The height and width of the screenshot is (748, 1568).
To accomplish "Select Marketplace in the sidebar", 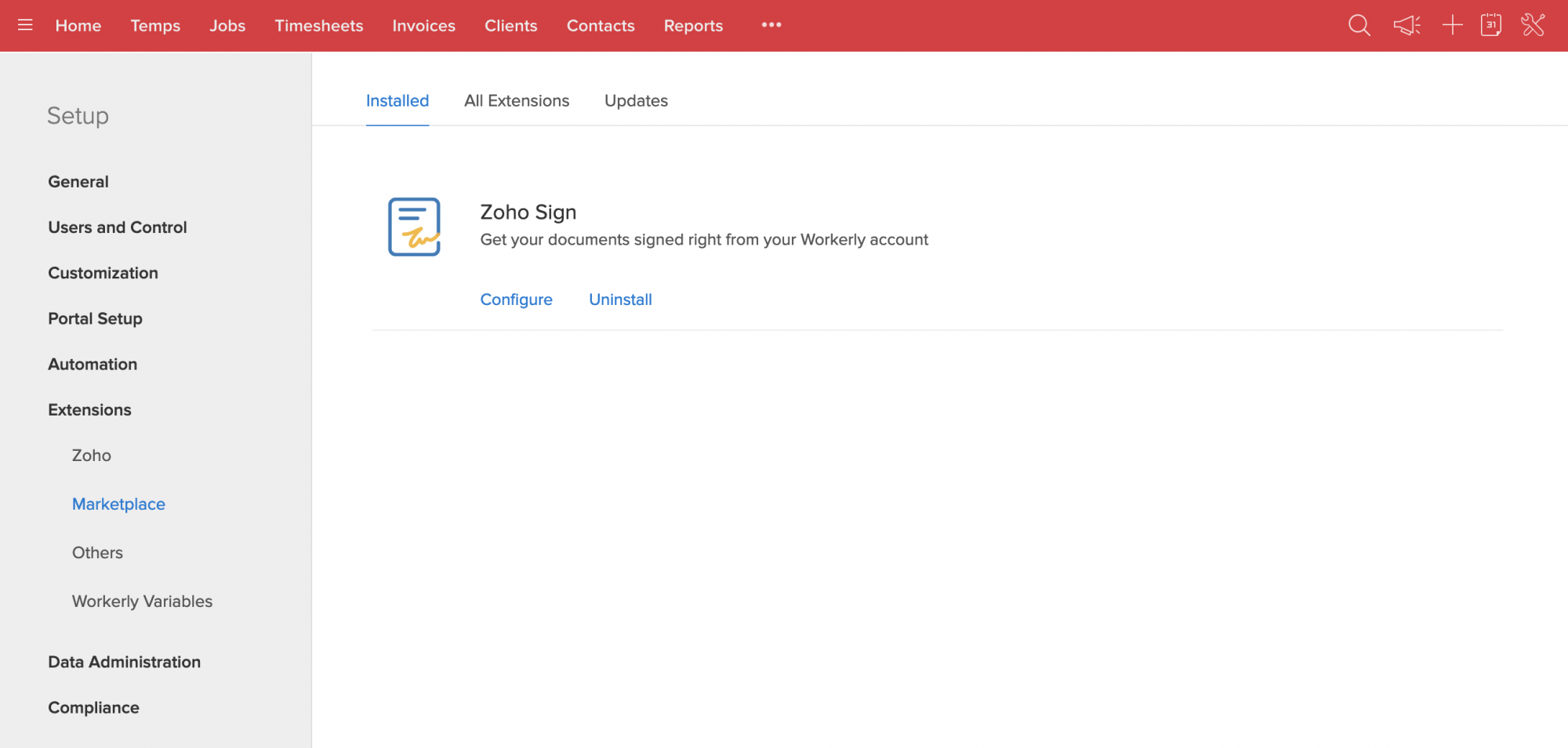I will (119, 504).
